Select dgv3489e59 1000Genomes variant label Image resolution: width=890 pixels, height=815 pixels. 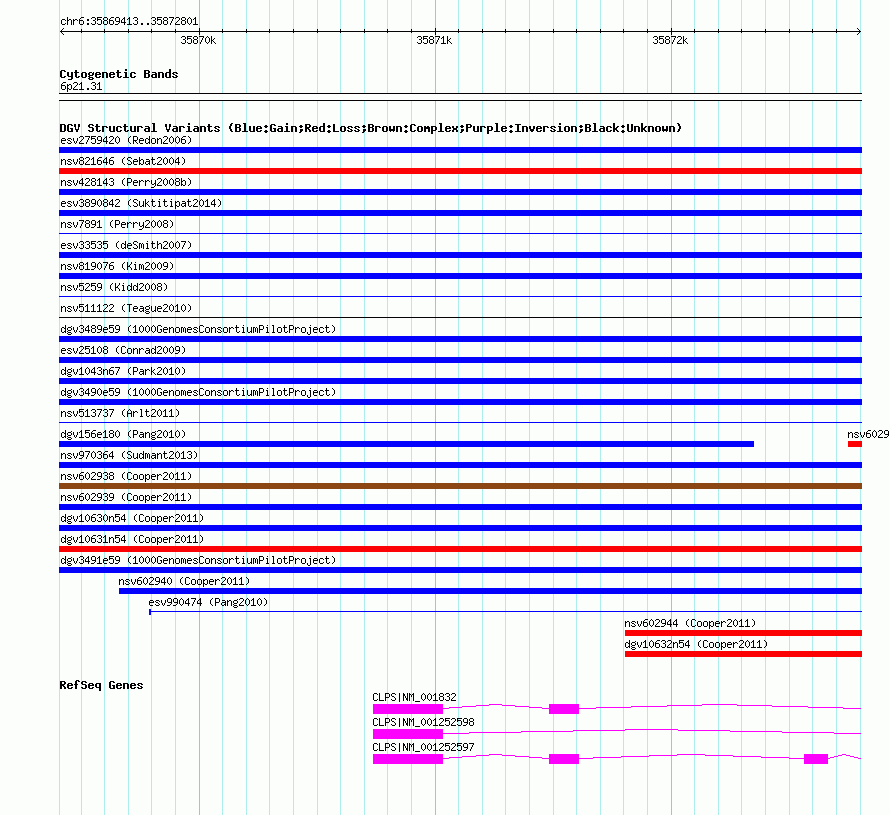(198, 329)
